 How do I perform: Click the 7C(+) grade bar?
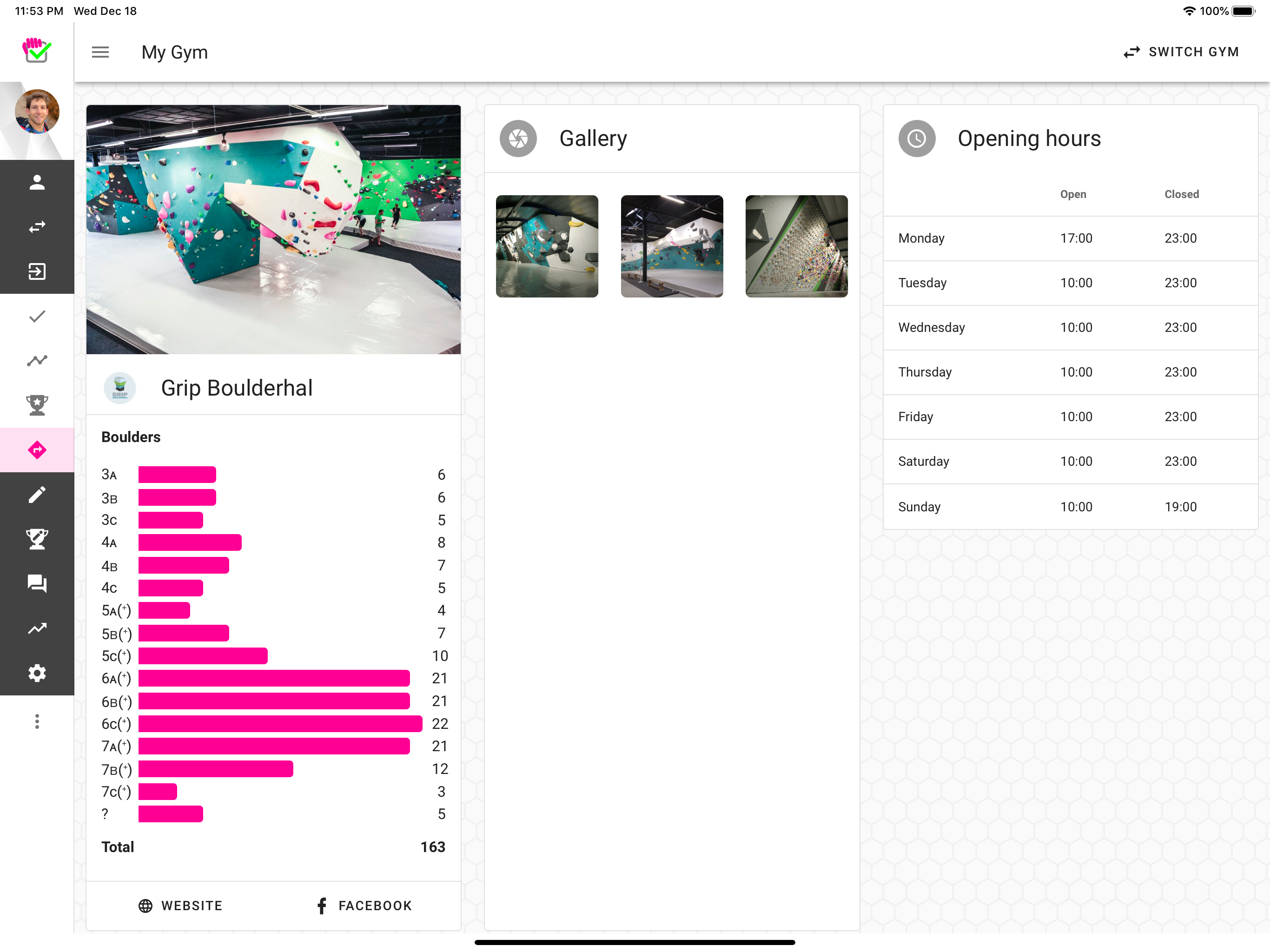point(157,792)
